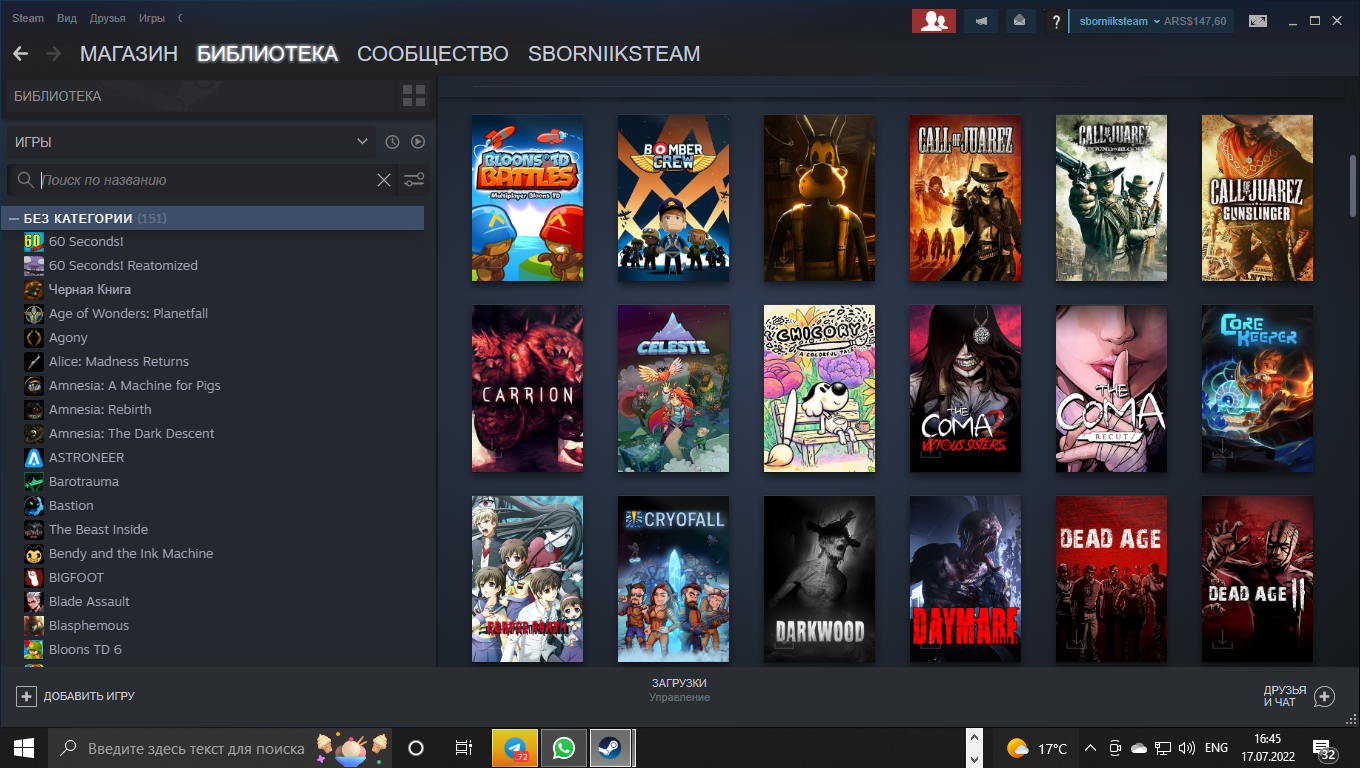This screenshot has width=1360, height=768.
Task: Open the Windows notification center
Action: click(x=1324, y=749)
